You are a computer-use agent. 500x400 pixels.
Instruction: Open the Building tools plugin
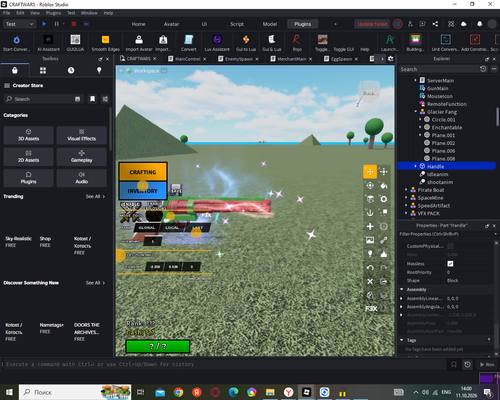(415, 43)
